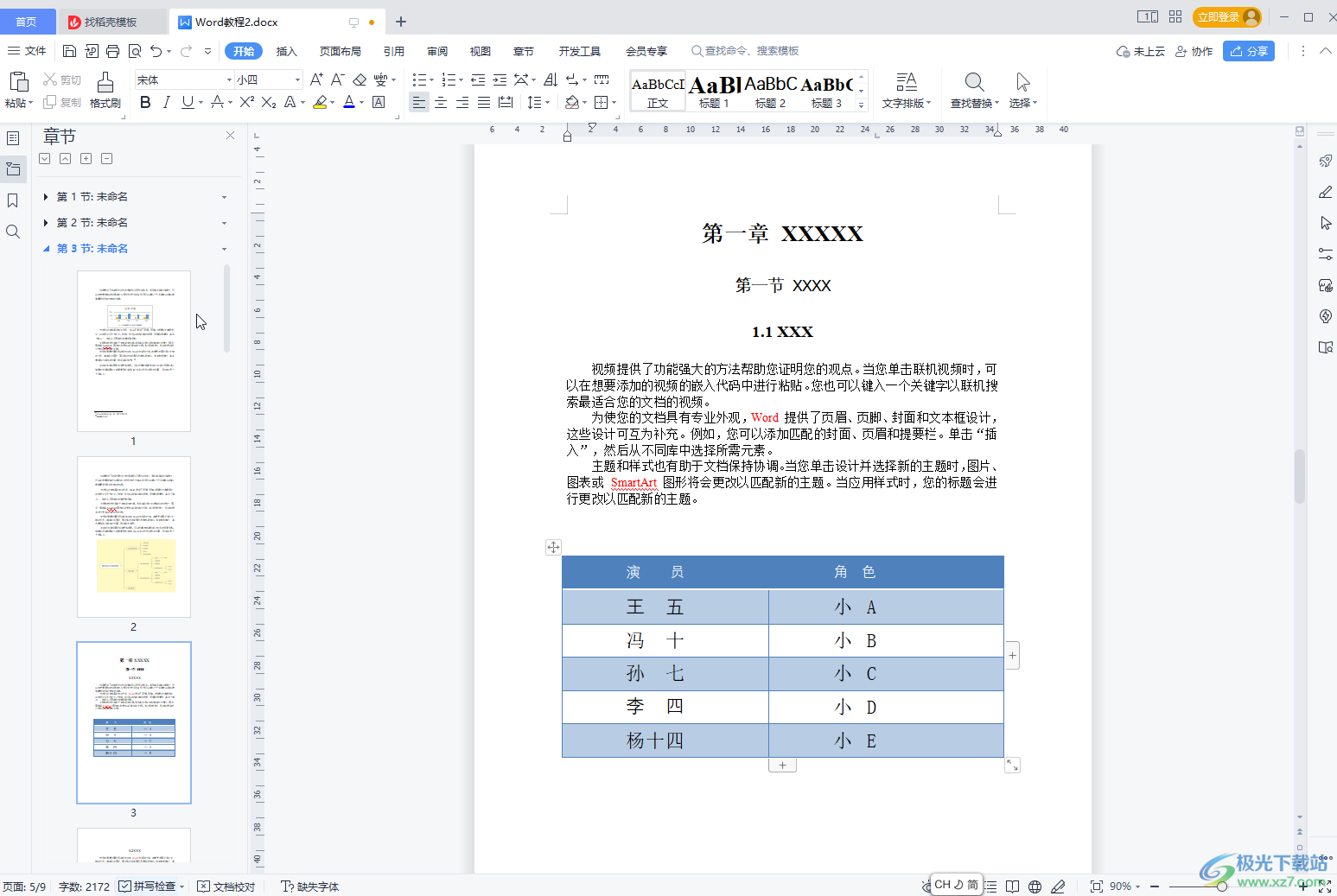The width and height of the screenshot is (1337, 896).
Task: Activate the Format Painter brush
Action: click(105, 90)
